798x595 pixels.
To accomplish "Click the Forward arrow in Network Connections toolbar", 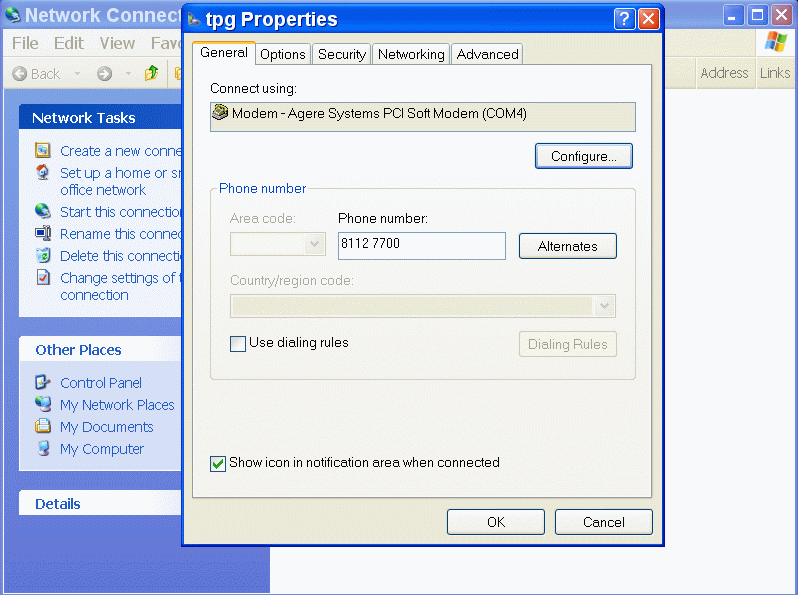I will (104, 74).
